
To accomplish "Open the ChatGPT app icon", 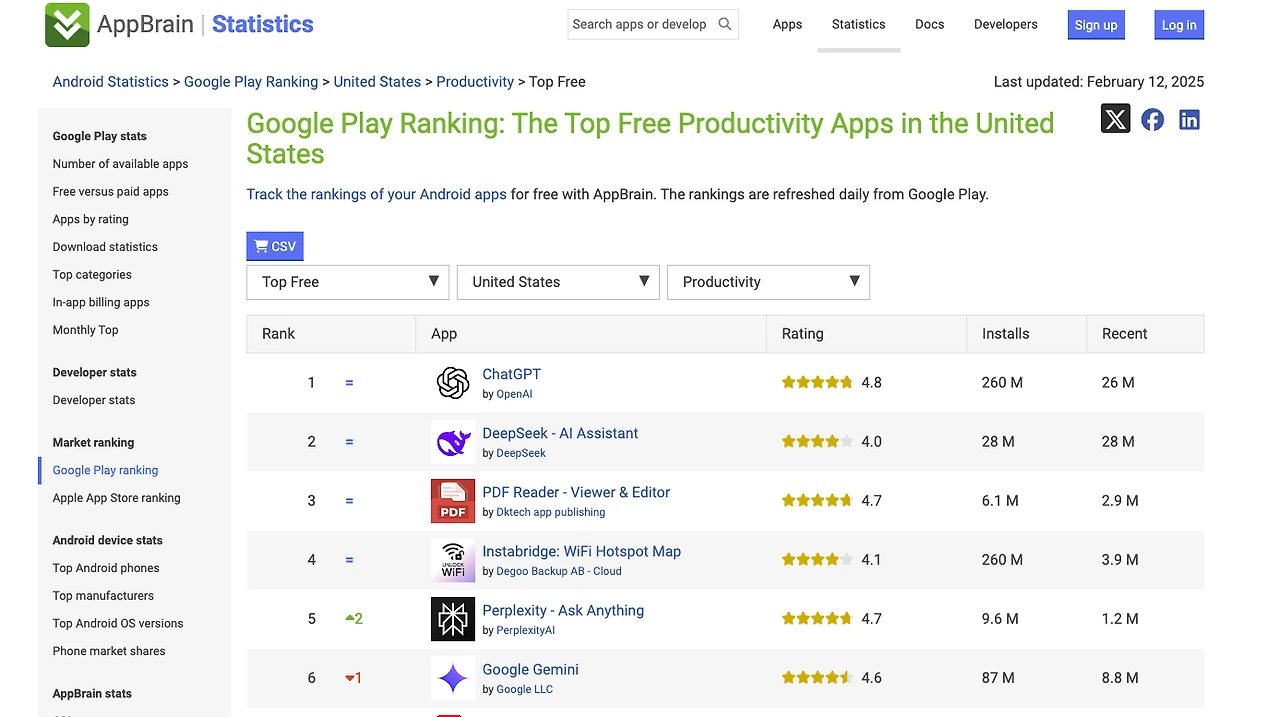I will click(x=453, y=383).
